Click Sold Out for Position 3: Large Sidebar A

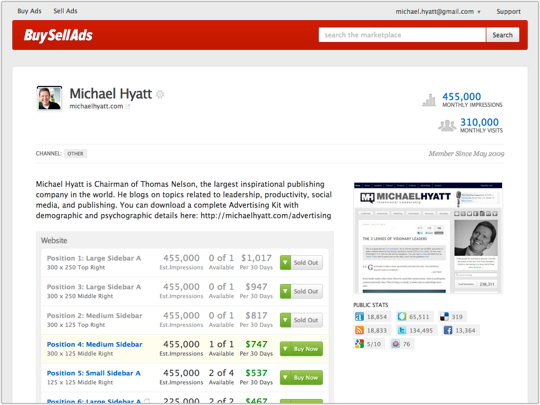[x=306, y=291]
